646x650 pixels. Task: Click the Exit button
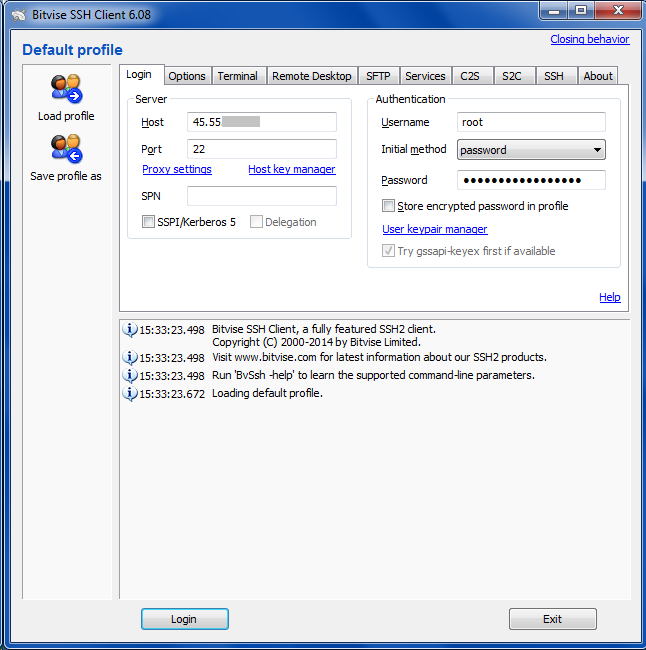point(553,619)
